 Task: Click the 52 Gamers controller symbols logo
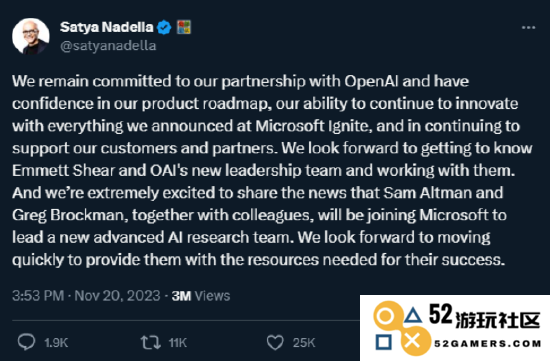(x=402, y=328)
